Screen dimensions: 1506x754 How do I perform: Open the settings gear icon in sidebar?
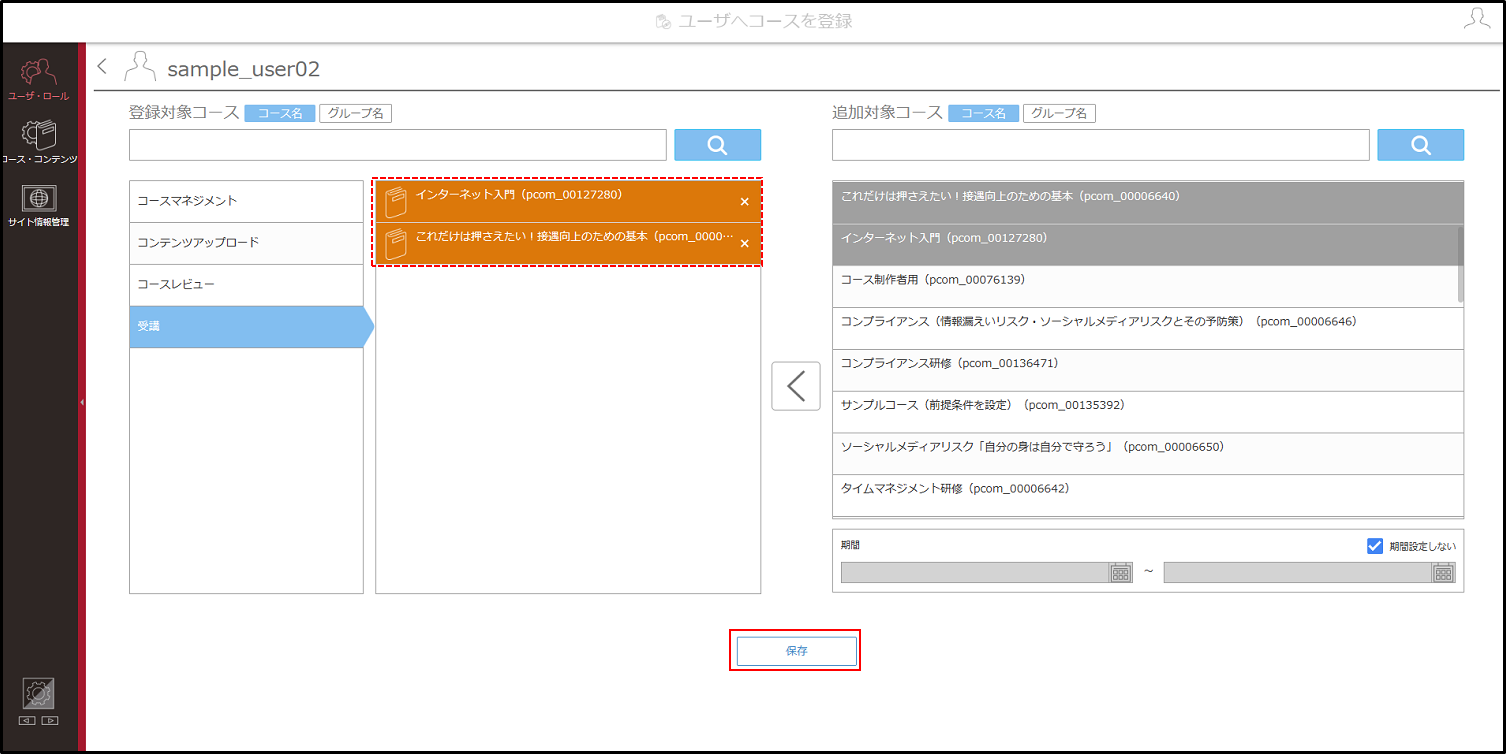click(x=38, y=693)
